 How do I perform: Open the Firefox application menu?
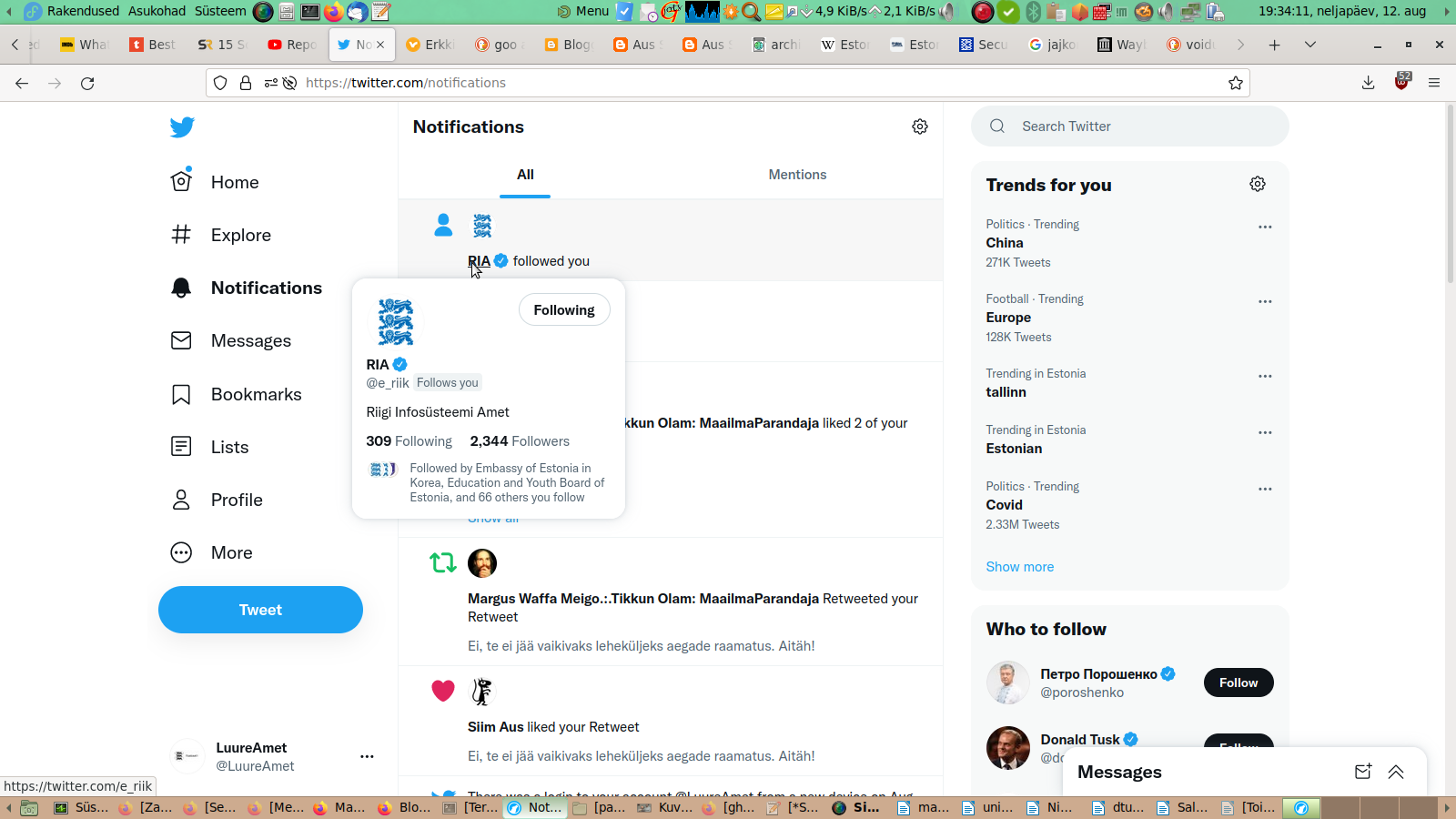click(x=1434, y=83)
